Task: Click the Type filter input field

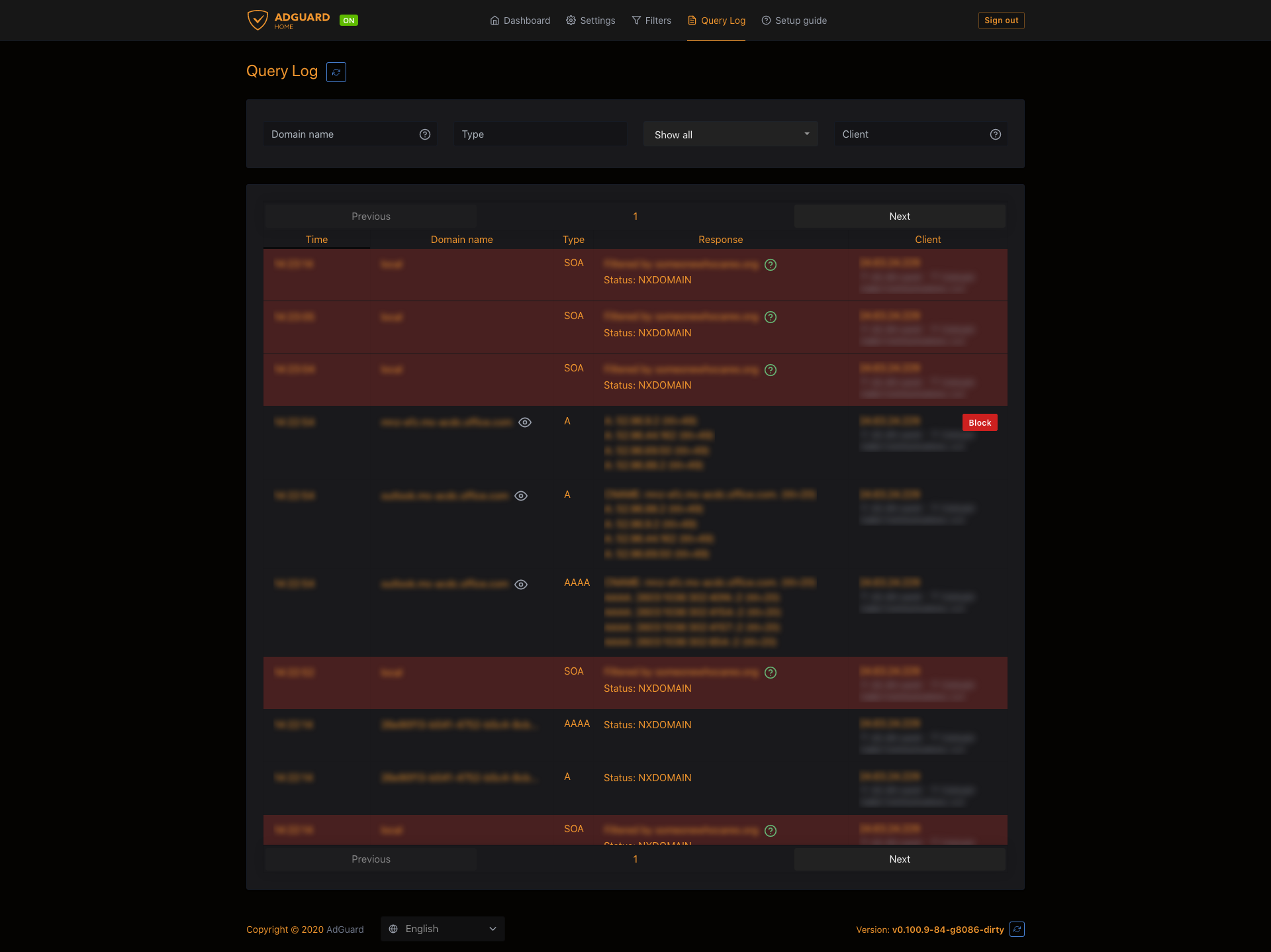Action: click(x=540, y=134)
